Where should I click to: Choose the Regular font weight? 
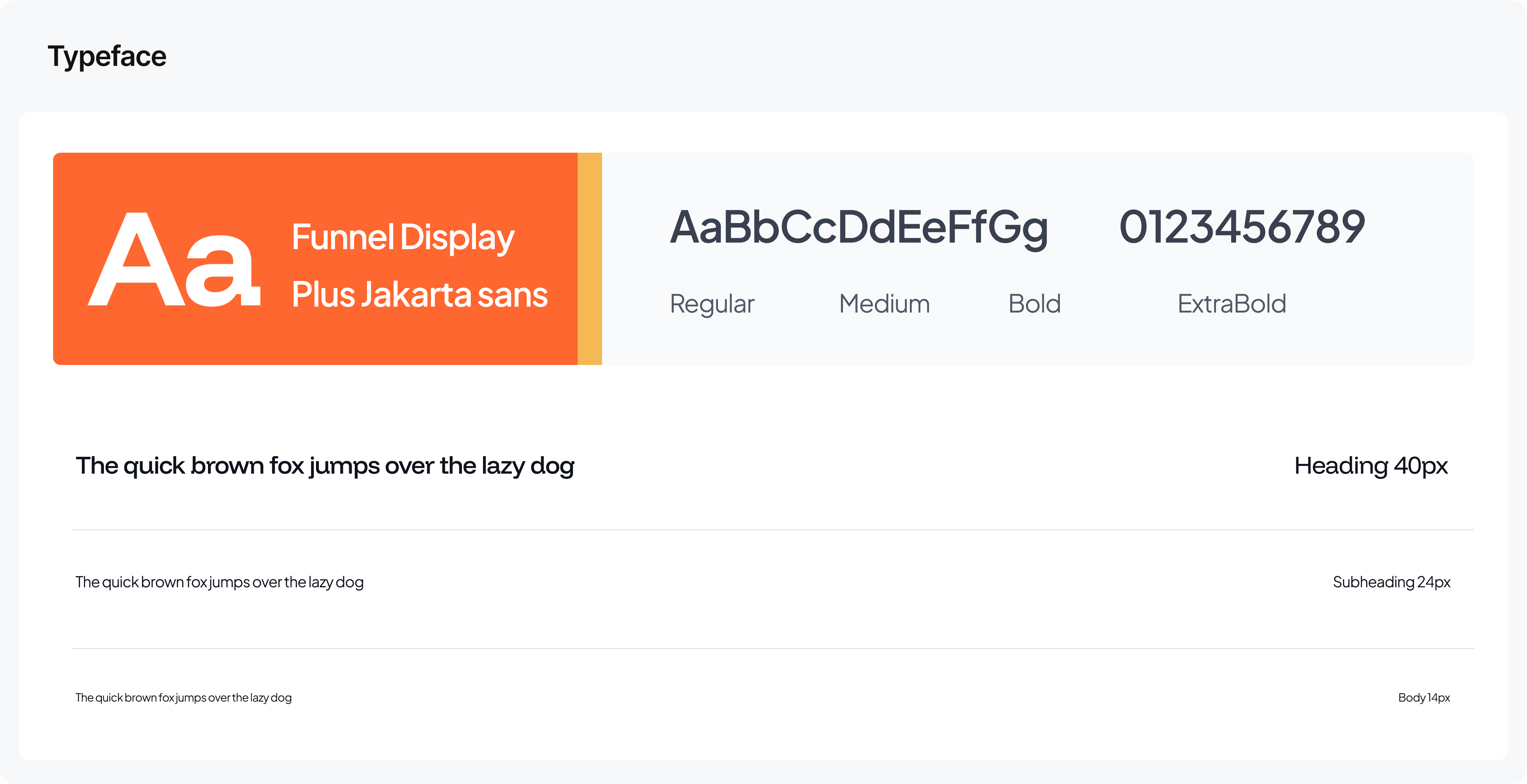coord(712,305)
